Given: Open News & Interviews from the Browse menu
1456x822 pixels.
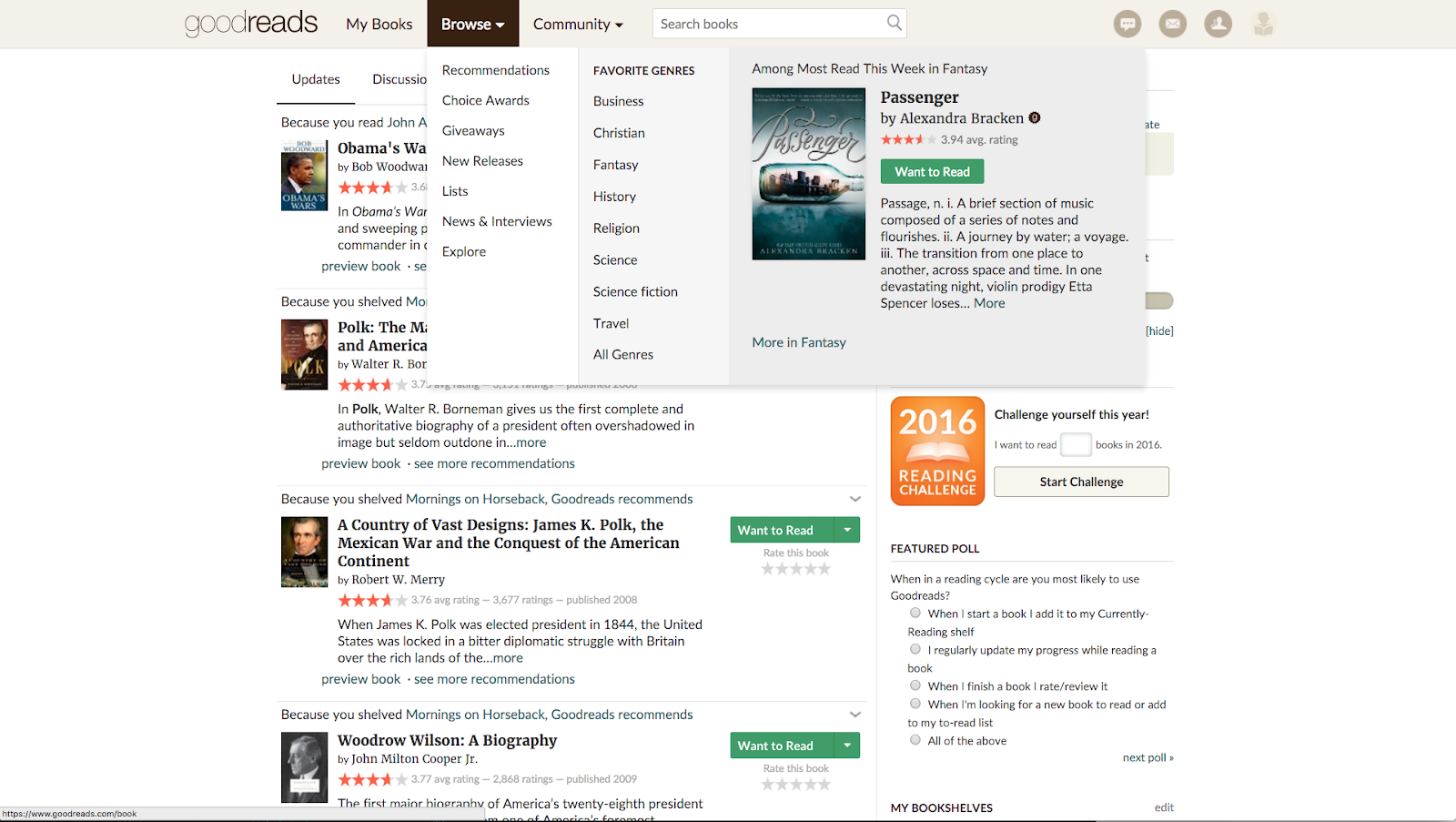Looking at the screenshot, I should pos(497,221).
